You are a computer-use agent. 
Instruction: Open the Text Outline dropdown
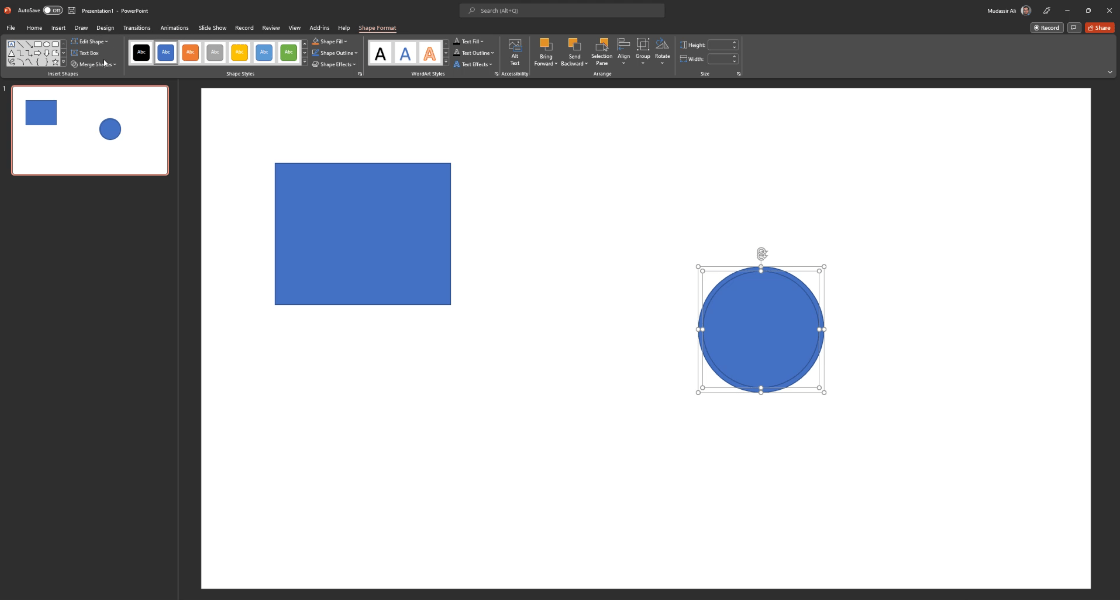point(474,53)
